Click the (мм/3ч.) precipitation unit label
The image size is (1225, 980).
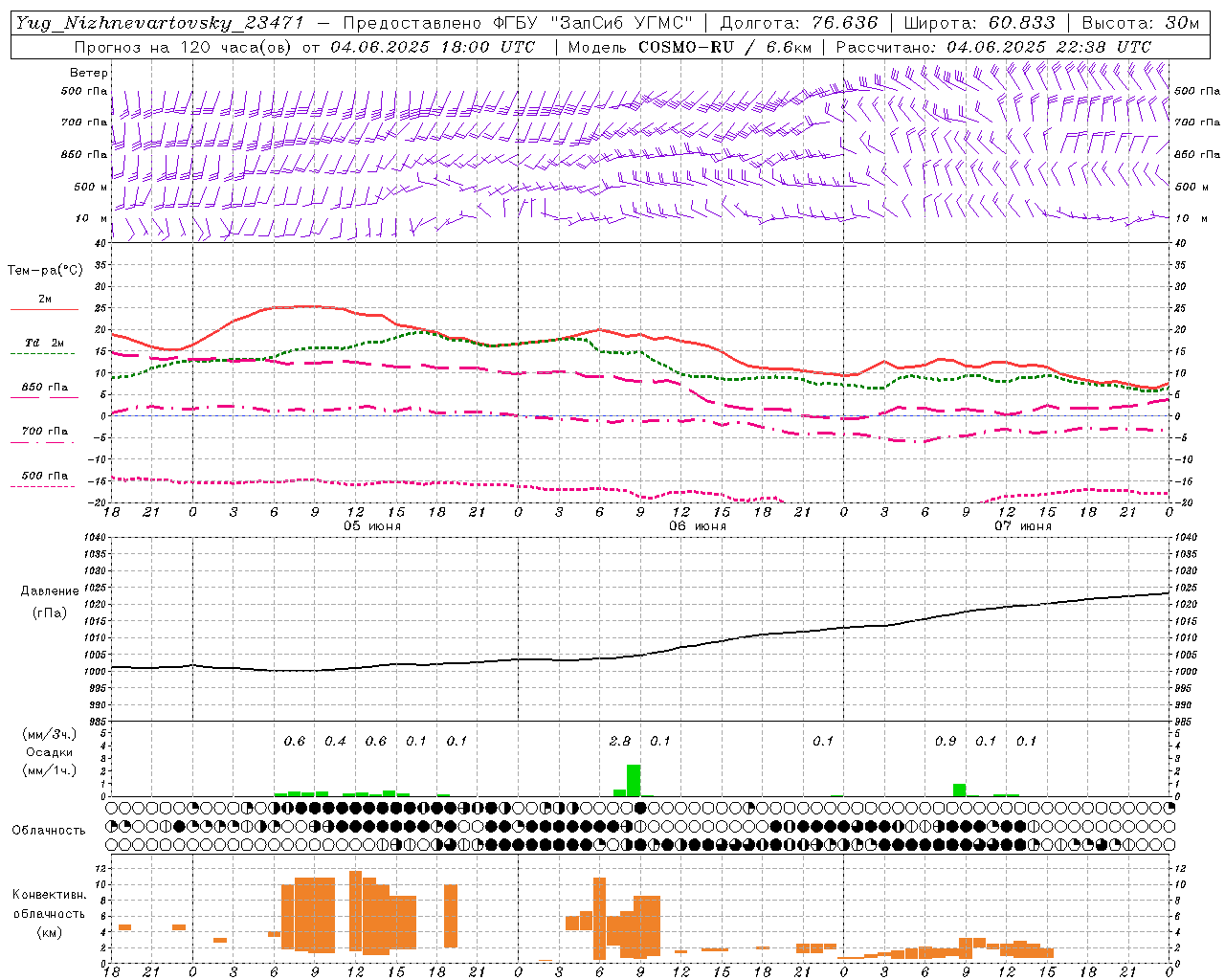coord(50,735)
